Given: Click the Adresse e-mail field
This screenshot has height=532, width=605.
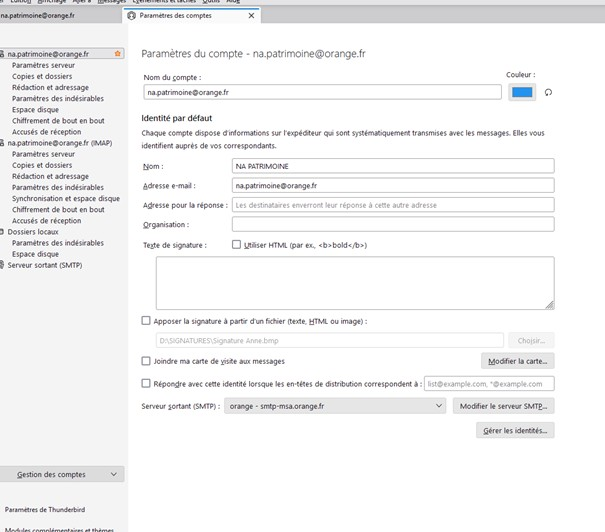Looking at the screenshot, I should point(393,185).
